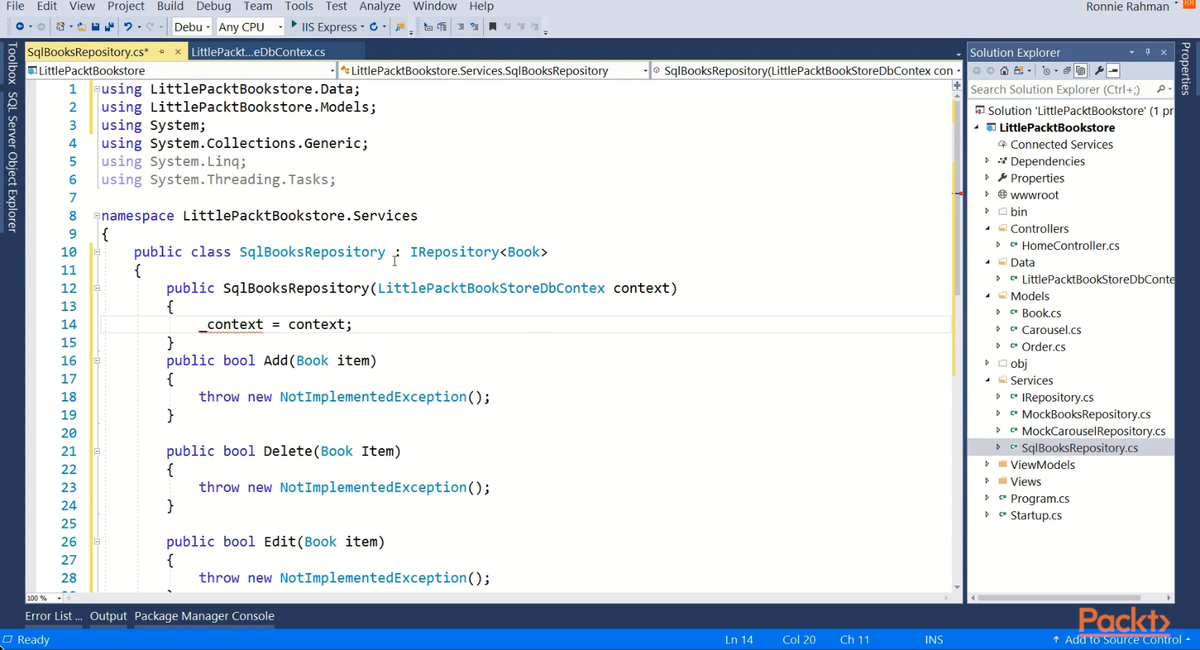Open the Build menu
This screenshot has width=1200, height=650.
(x=170, y=6)
